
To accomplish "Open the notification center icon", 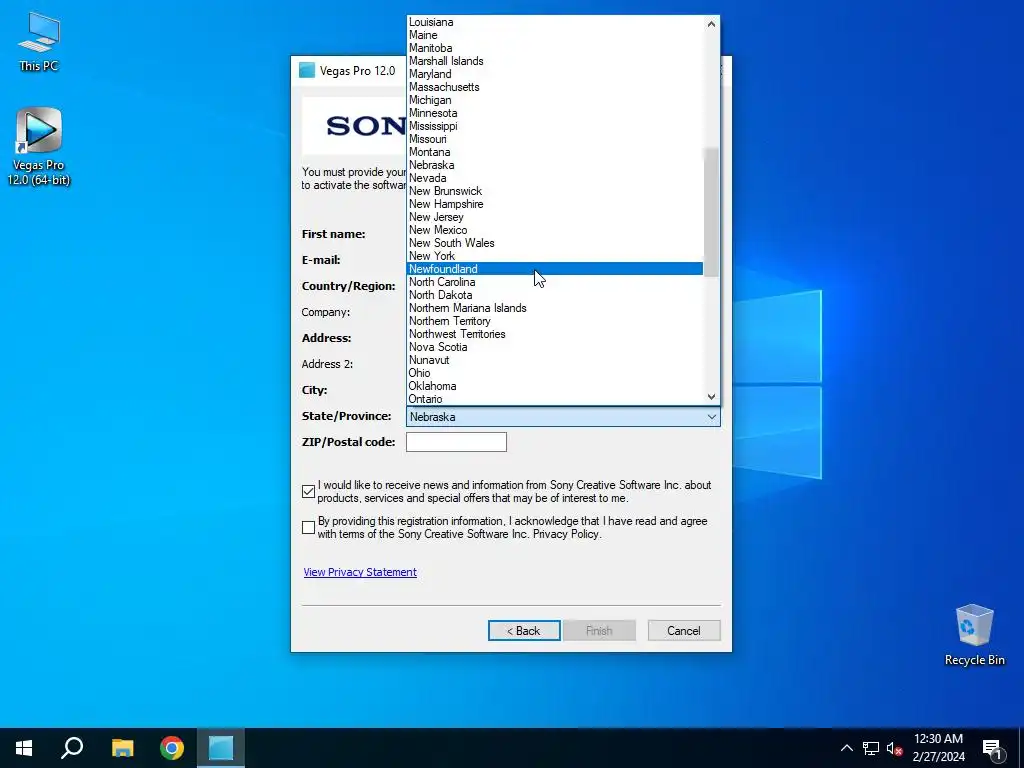I will tap(993, 748).
